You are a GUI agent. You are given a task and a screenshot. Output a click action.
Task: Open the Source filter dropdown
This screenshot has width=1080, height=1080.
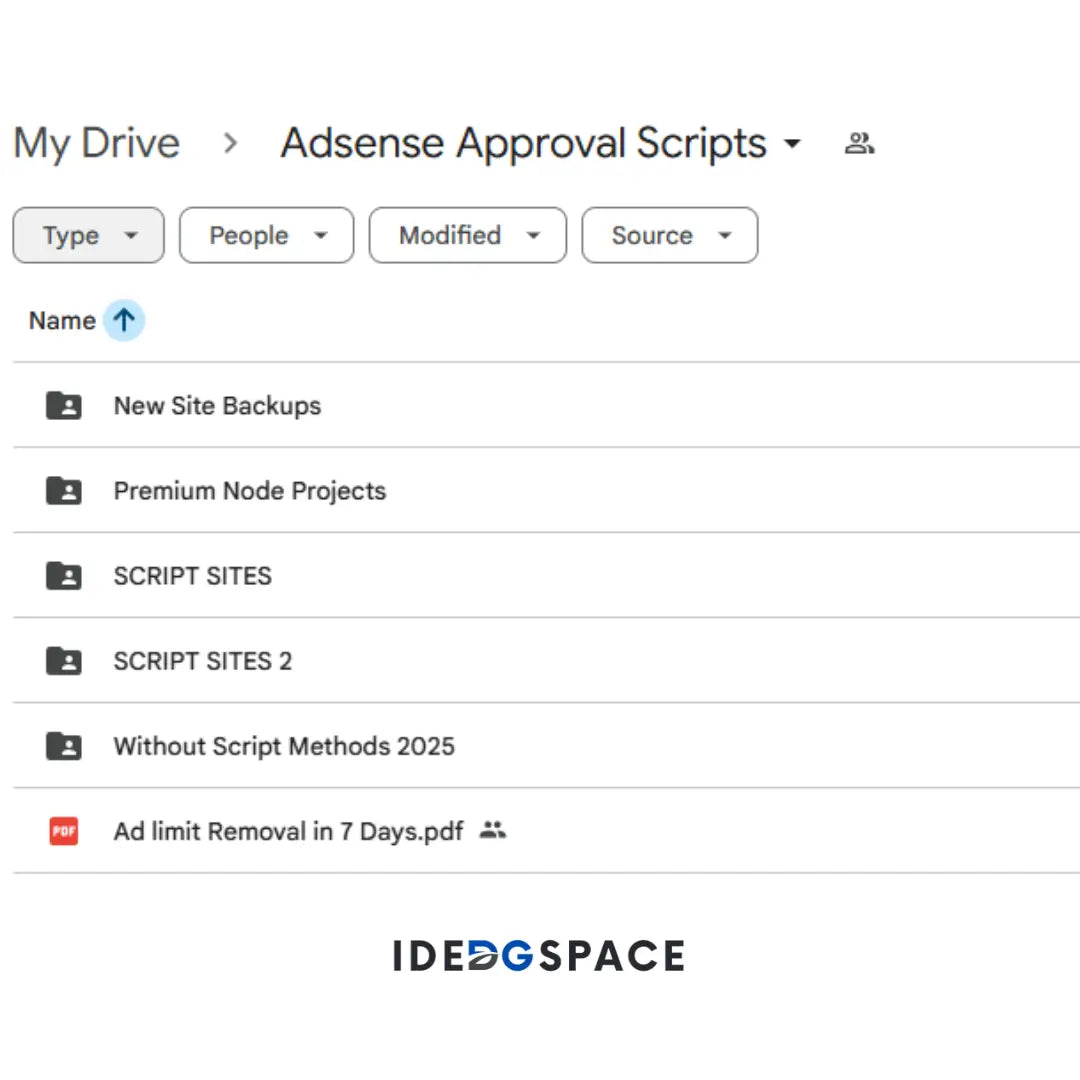(x=669, y=236)
